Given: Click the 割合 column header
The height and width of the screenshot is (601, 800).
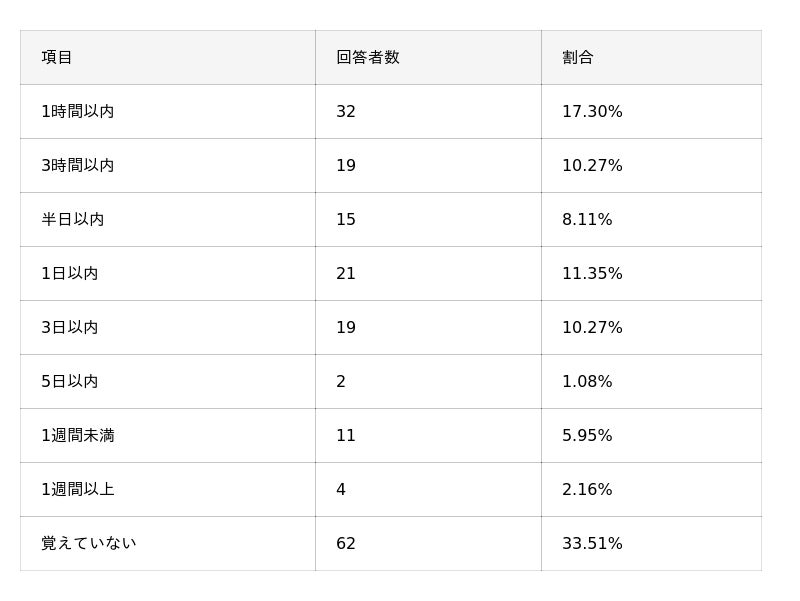Looking at the screenshot, I should coord(578,58).
